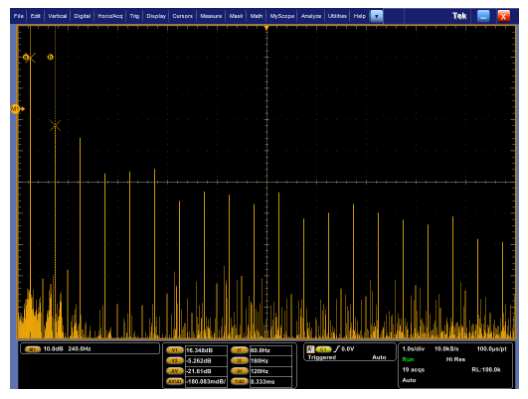Click the green Run status

408,359
